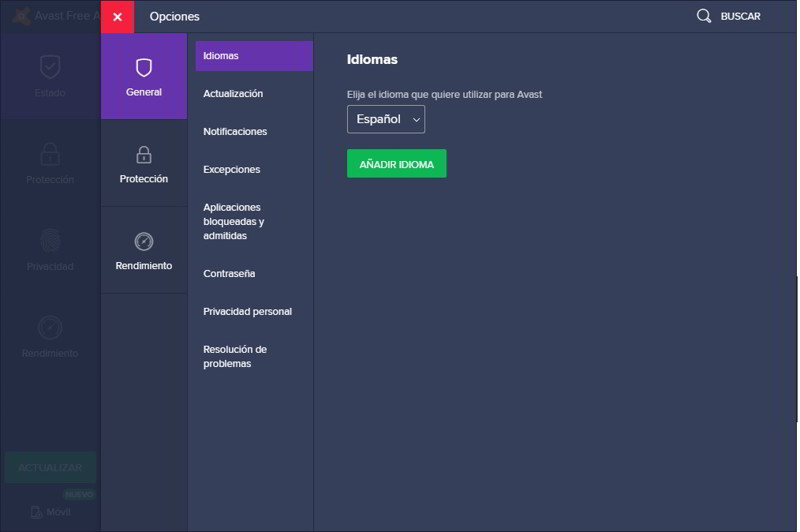This screenshot has height=532, width=800.
Task: Open Aplicaciones bloqueadas y admitidas
Action: pyautogui.click(x=234, y=221)
